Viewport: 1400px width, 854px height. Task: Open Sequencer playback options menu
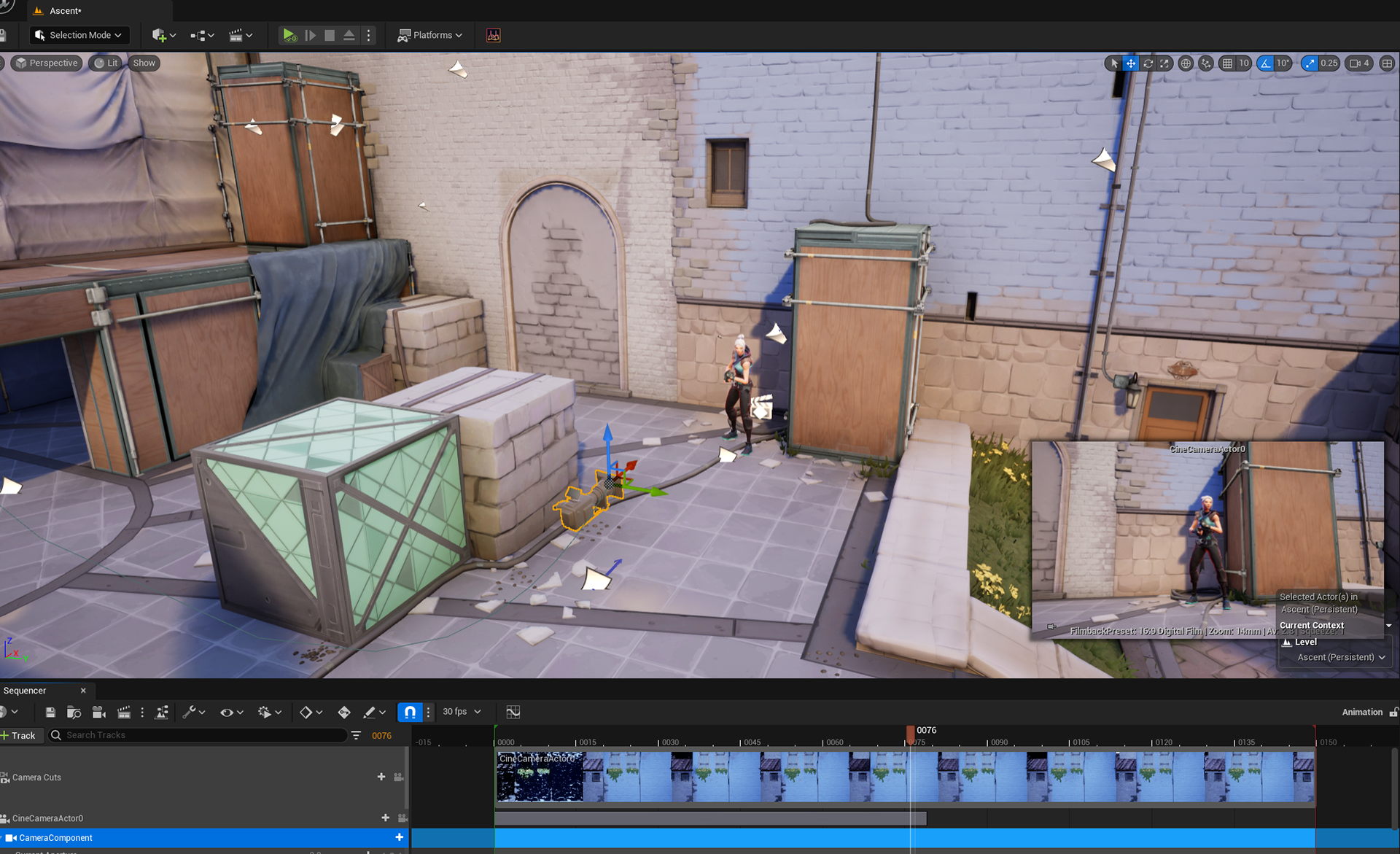click(270, 712)
